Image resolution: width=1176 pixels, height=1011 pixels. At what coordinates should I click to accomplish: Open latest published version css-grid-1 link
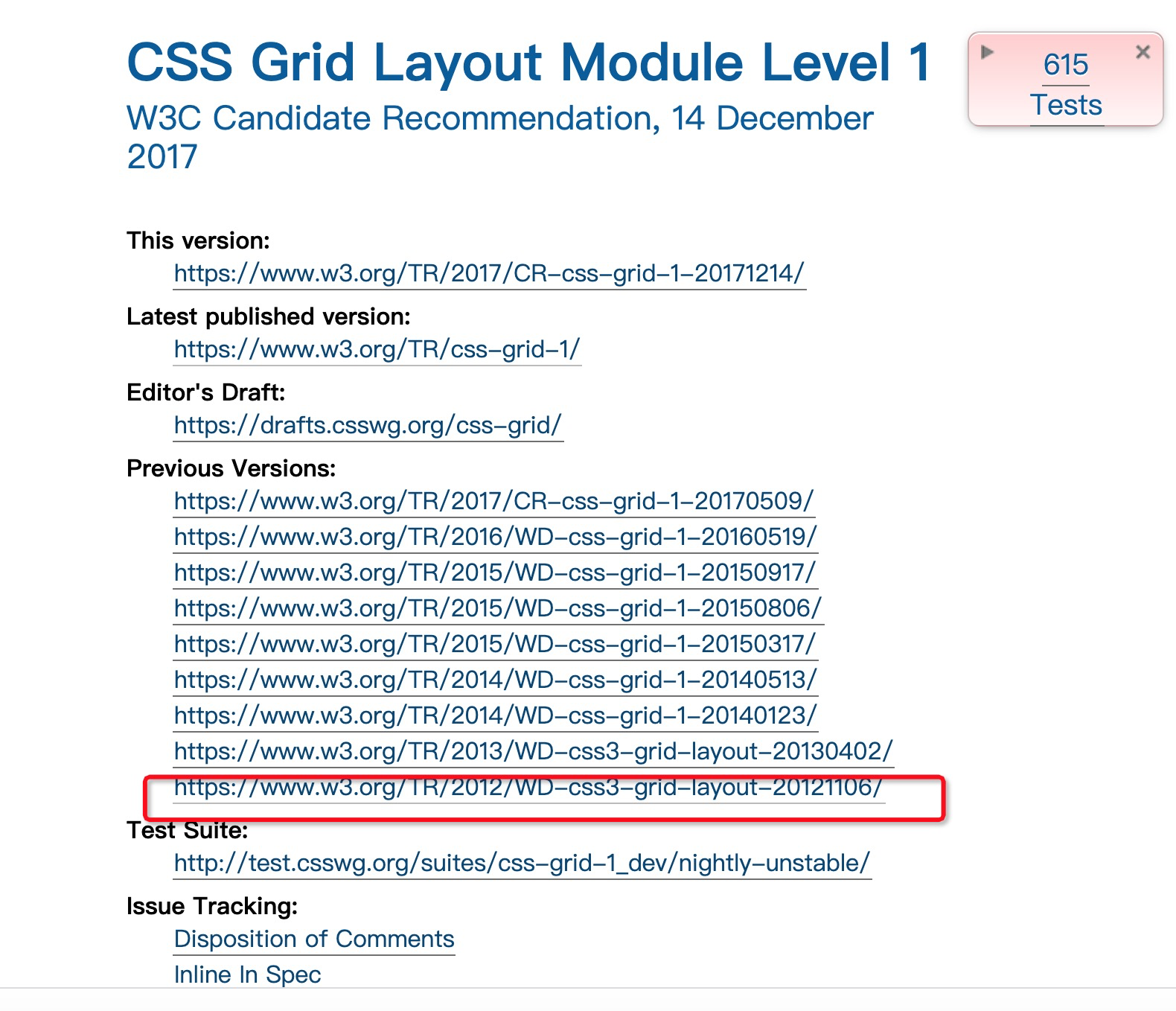coord(377,349)
